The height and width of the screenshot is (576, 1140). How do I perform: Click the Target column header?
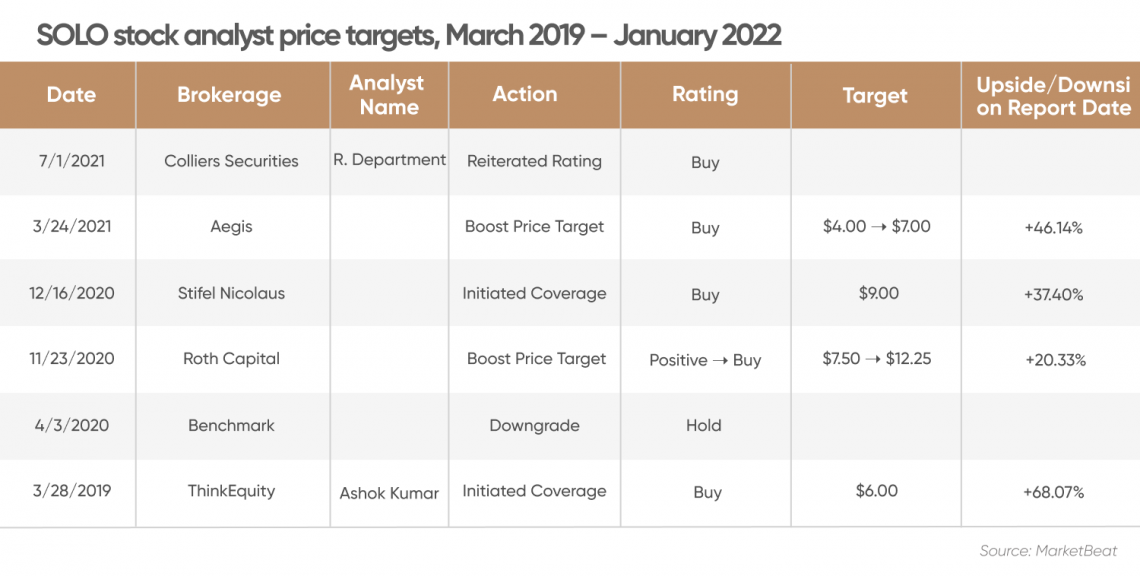(x=875, y=96)
